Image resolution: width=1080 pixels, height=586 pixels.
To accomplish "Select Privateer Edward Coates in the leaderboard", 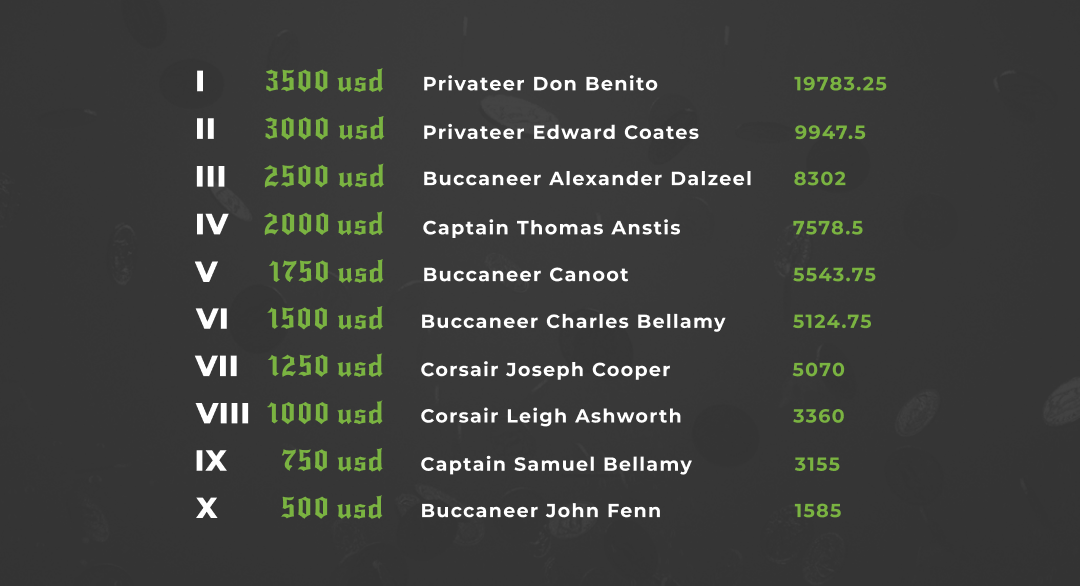I will [x=560, y=132].
